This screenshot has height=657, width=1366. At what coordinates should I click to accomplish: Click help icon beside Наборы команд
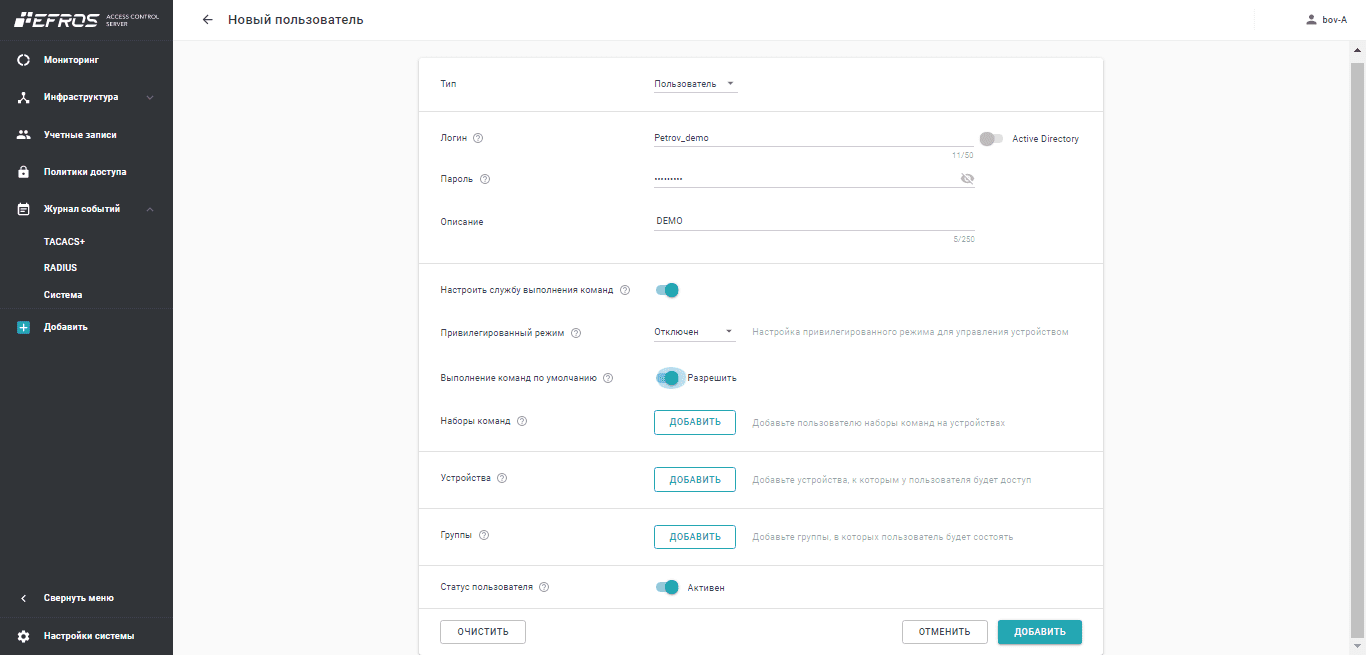click(x=522, y=421)
